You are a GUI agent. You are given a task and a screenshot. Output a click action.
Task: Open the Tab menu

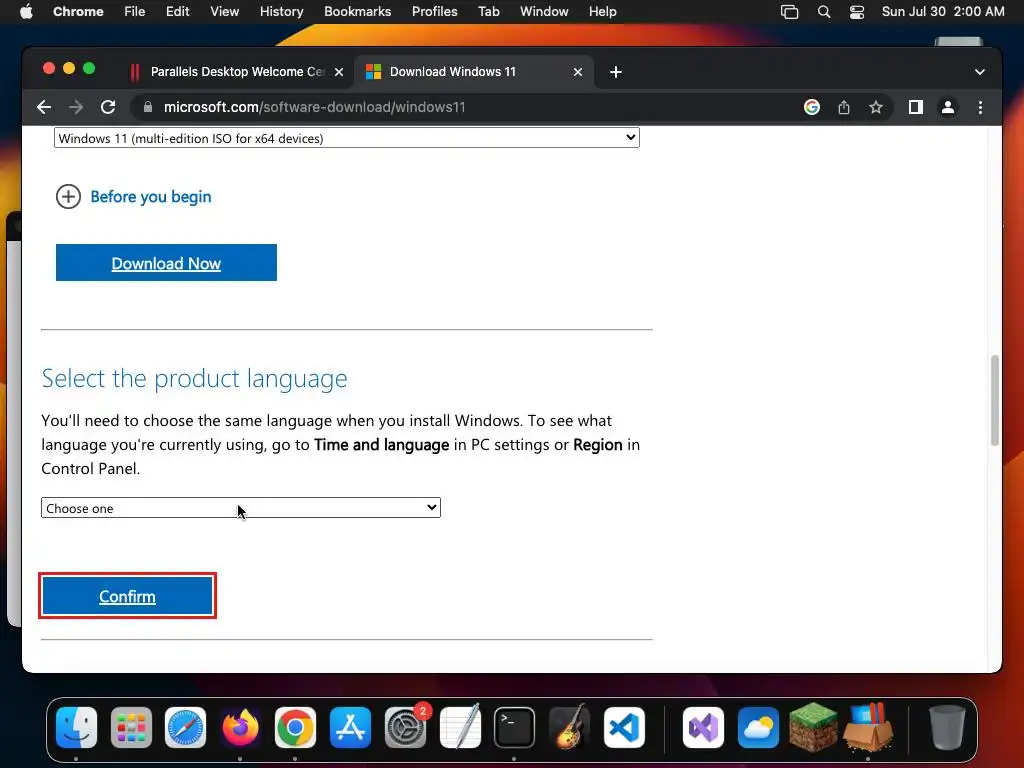pos(489,12)
